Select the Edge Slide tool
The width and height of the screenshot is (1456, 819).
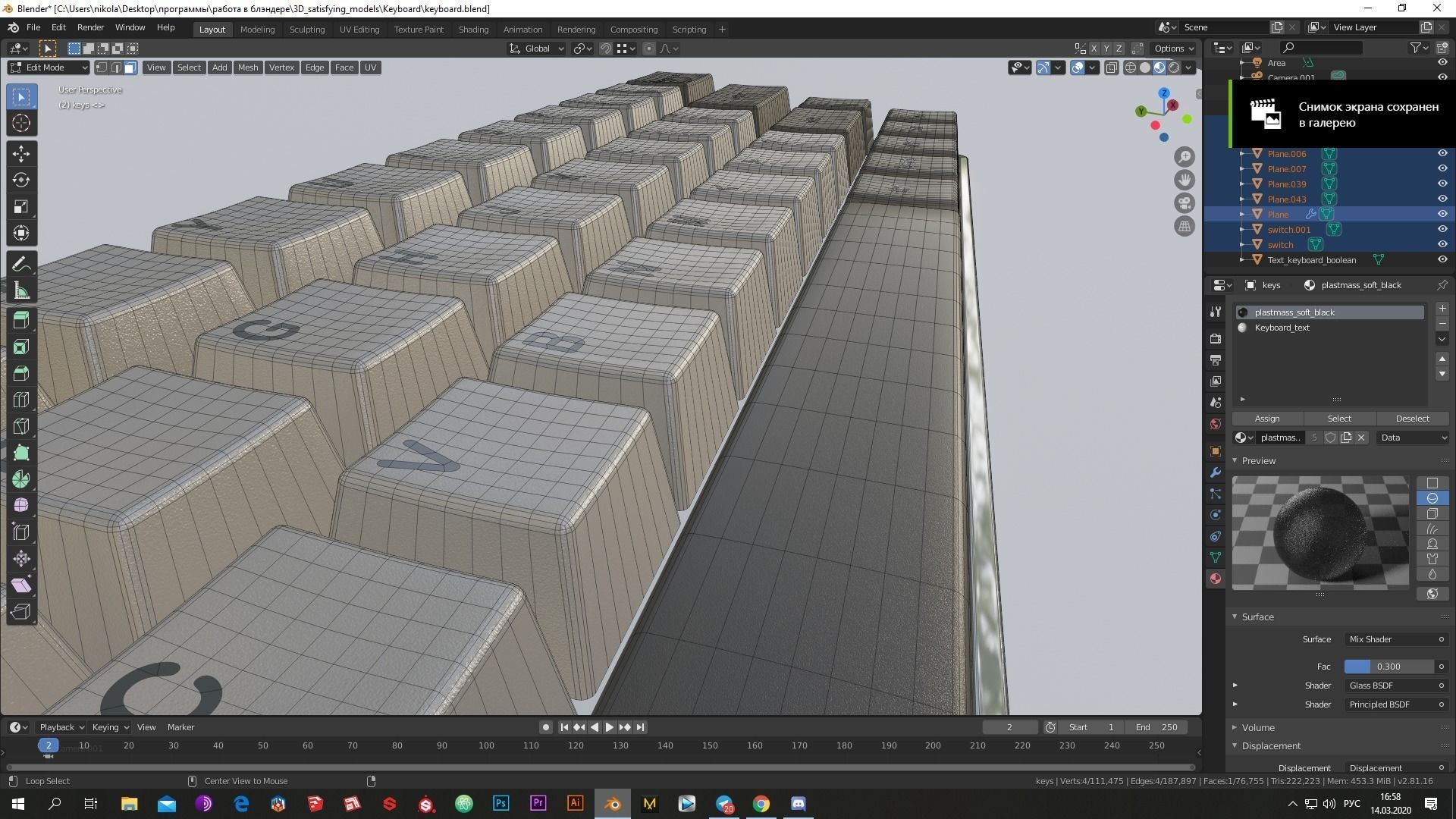pos(21,532)
